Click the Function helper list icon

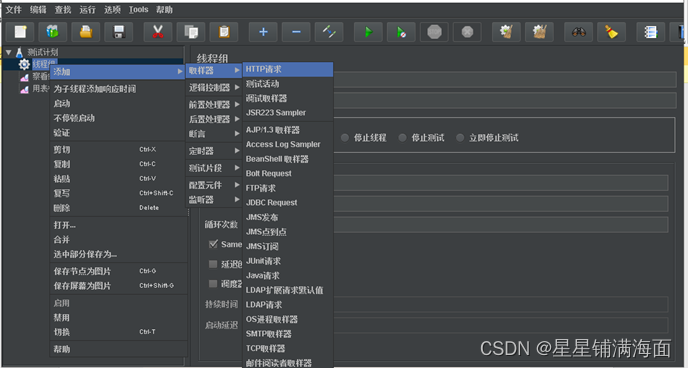(x=651, y=32)
